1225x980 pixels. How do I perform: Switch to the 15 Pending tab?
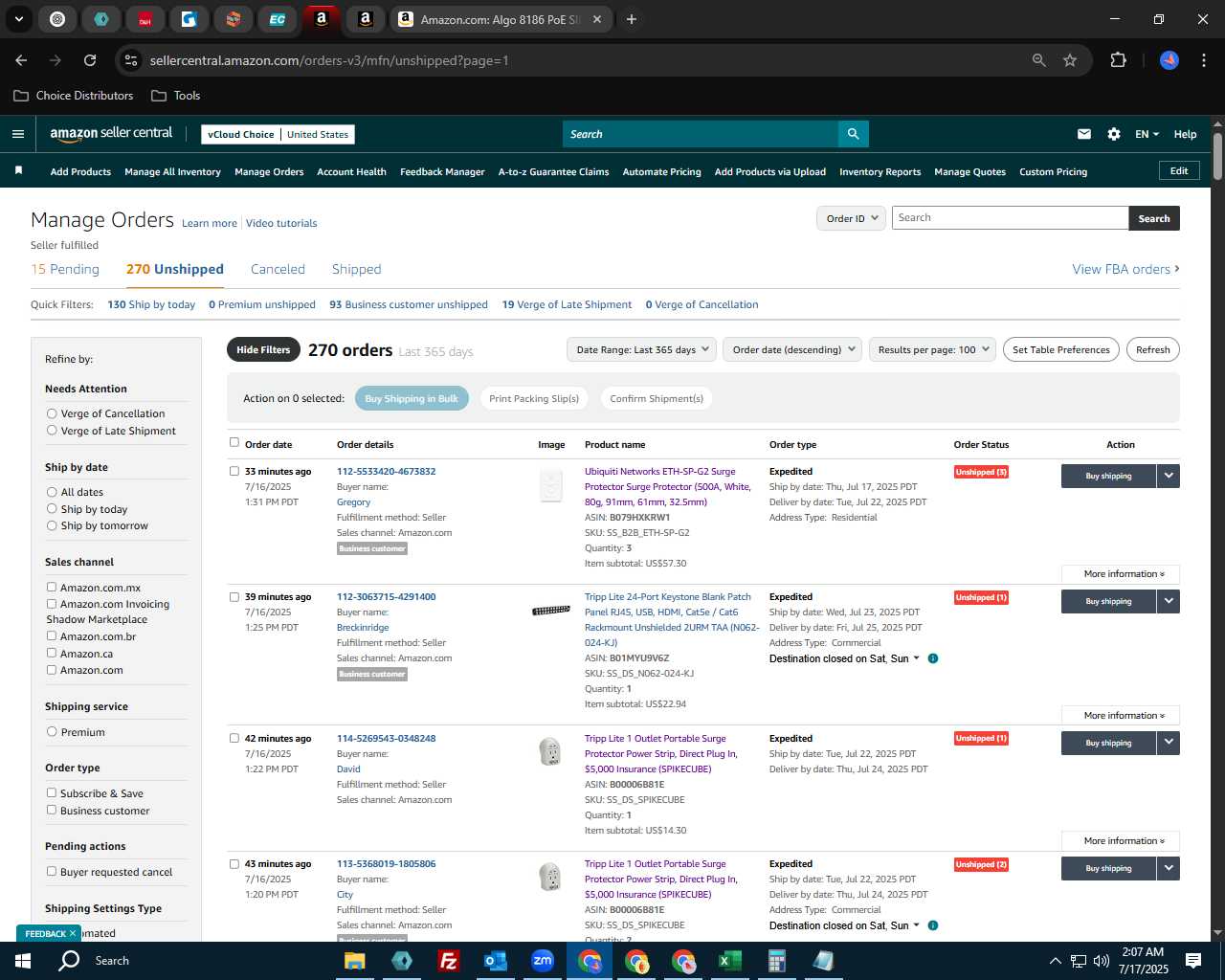click(x=65, y=269)
